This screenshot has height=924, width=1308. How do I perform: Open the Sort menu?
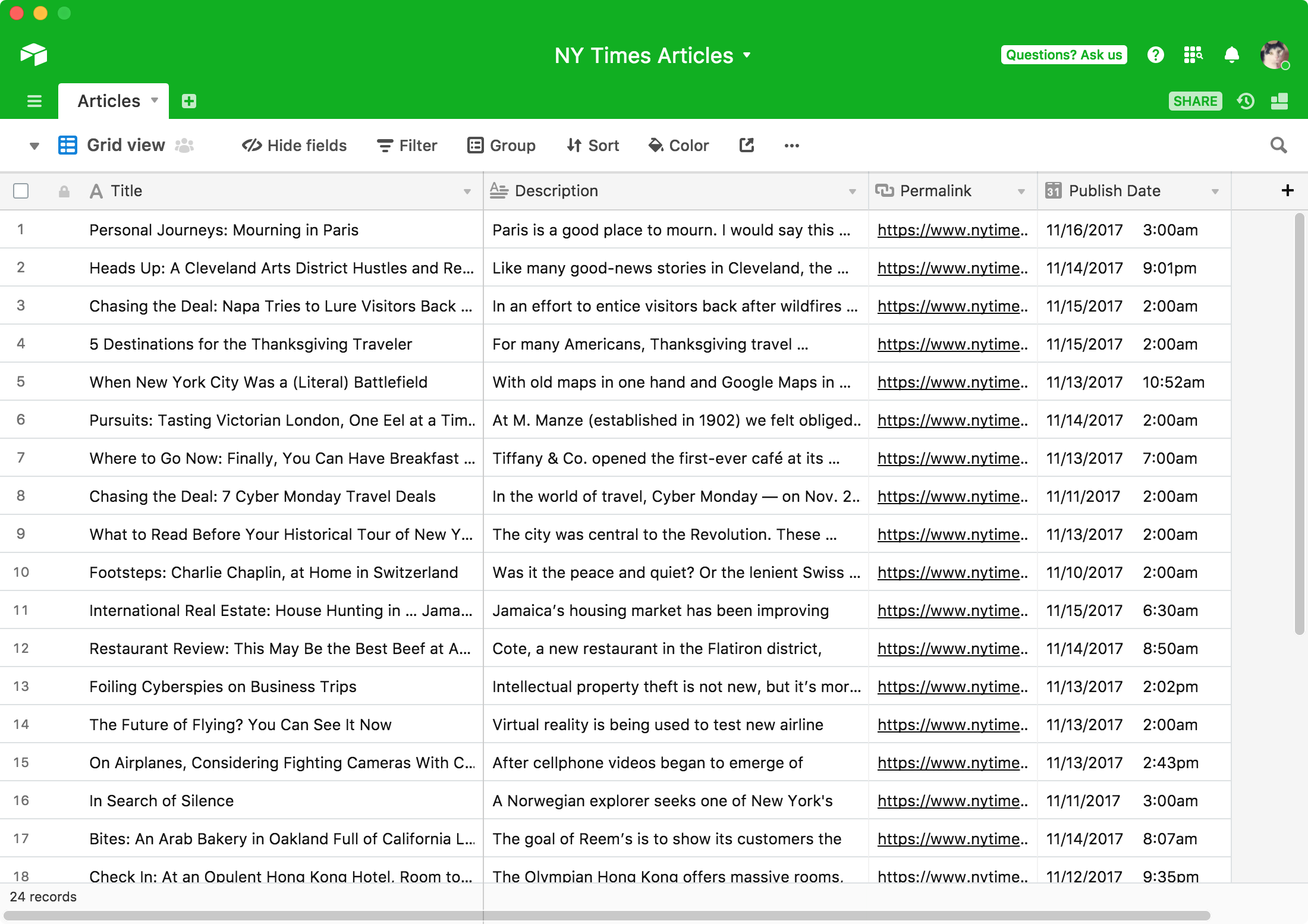click(593, 145)
